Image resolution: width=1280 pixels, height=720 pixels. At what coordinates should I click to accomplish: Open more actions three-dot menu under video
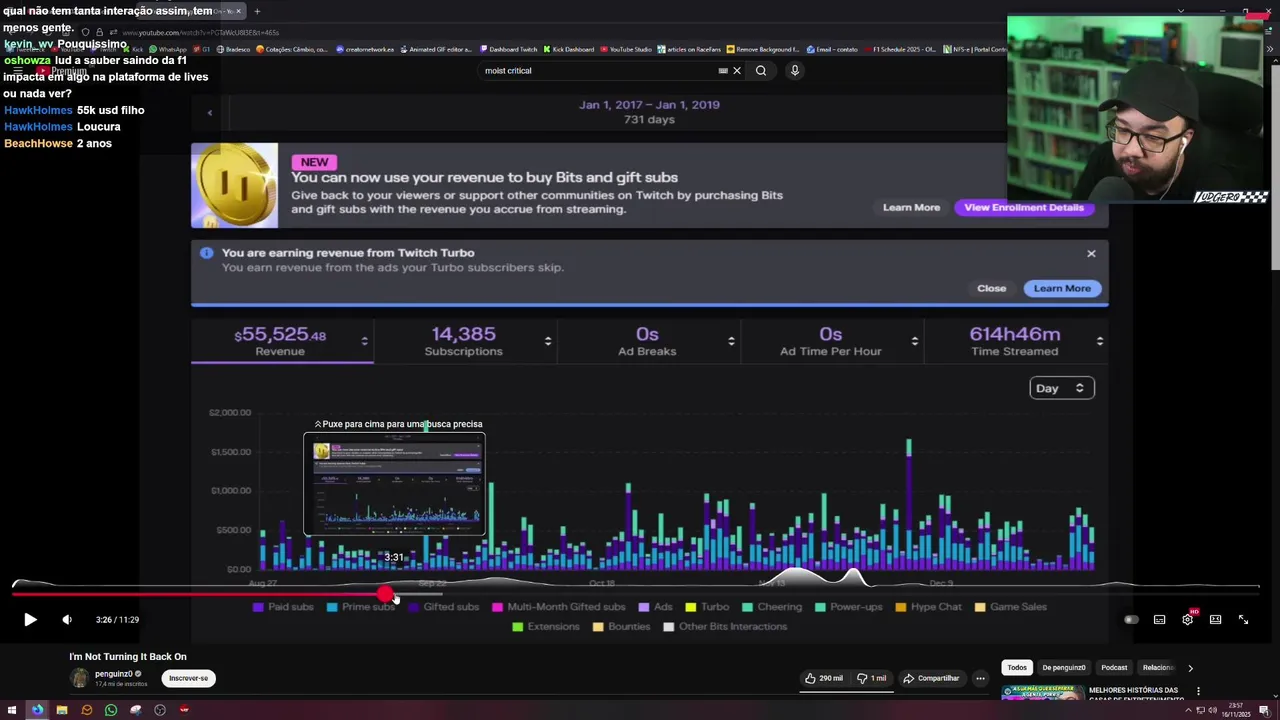pyautogui.click(x=980, y=678)
